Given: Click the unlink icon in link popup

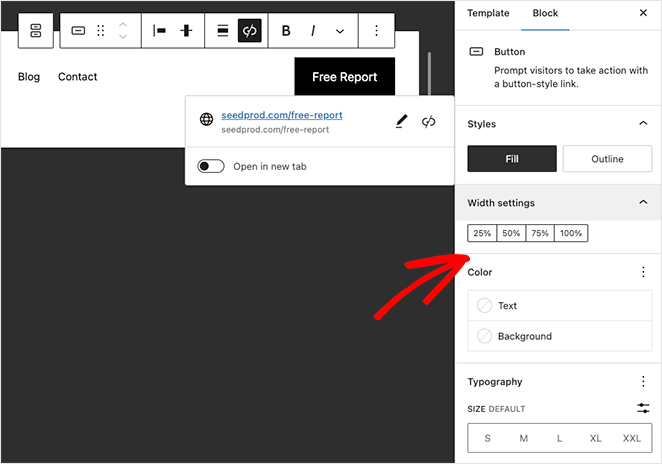Looking at the screenshot, I should [429, 121].
